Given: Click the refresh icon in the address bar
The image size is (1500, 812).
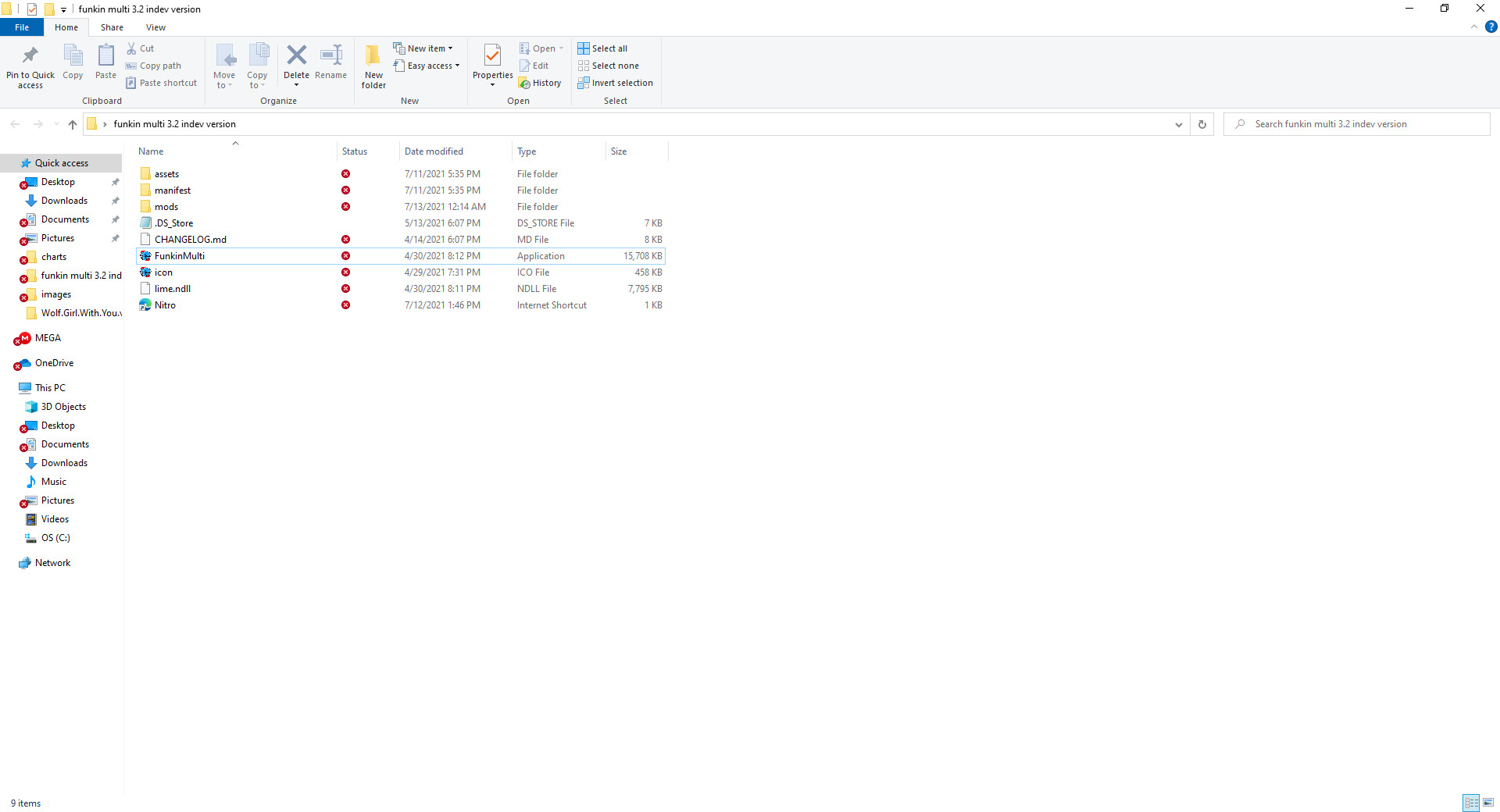Looking at the screenshot, I should click(x=1202, y=124).
